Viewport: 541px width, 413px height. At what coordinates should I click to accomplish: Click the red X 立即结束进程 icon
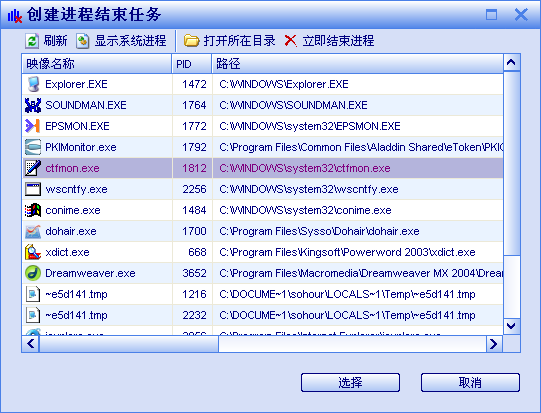(x=291, y=41)
